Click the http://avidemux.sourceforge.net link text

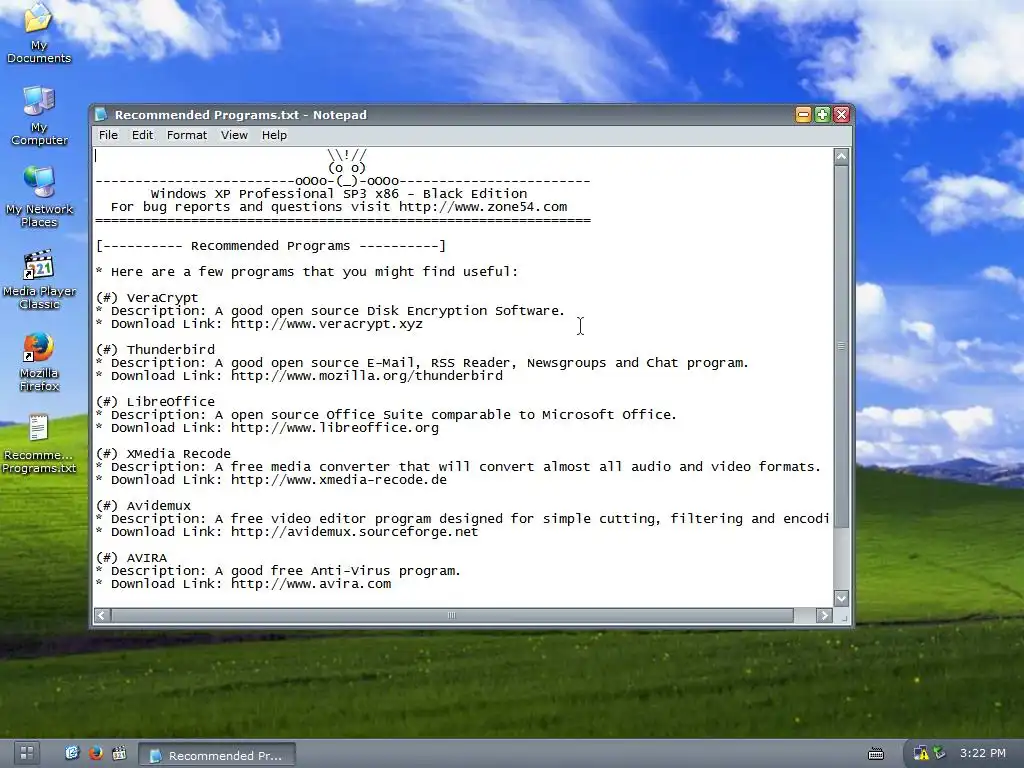(355, 532)
